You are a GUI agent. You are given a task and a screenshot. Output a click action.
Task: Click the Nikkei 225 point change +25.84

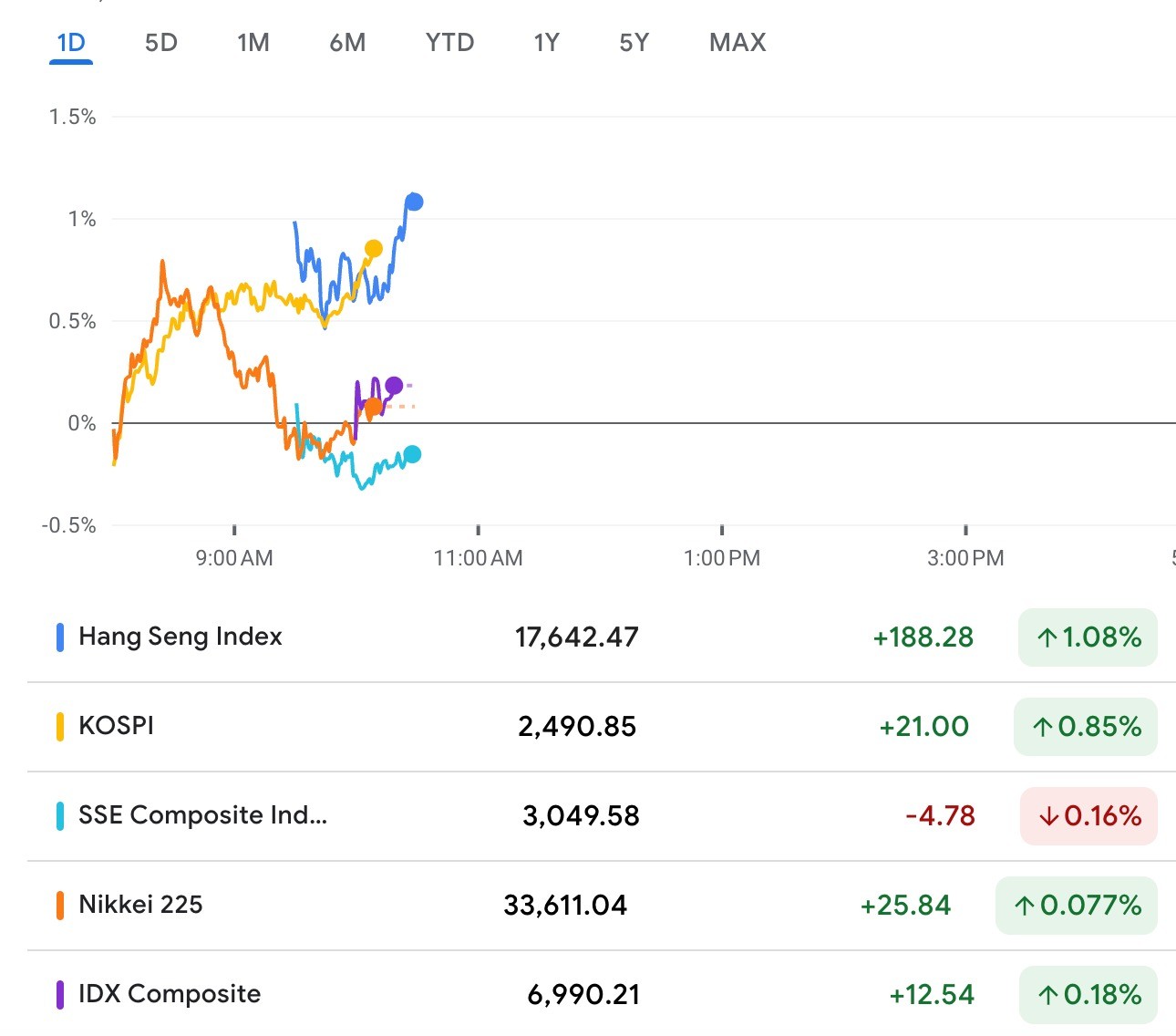[x=905, y=905]
